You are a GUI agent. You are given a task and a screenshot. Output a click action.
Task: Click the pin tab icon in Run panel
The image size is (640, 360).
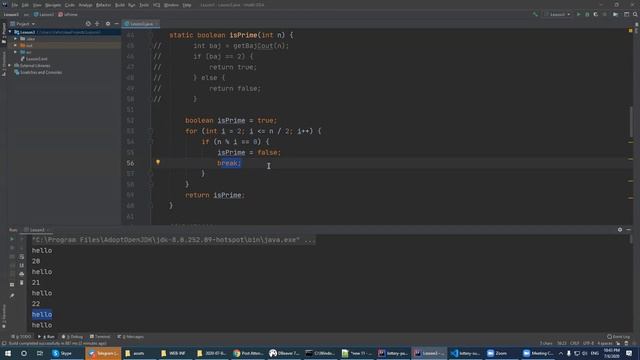(12, 296)
